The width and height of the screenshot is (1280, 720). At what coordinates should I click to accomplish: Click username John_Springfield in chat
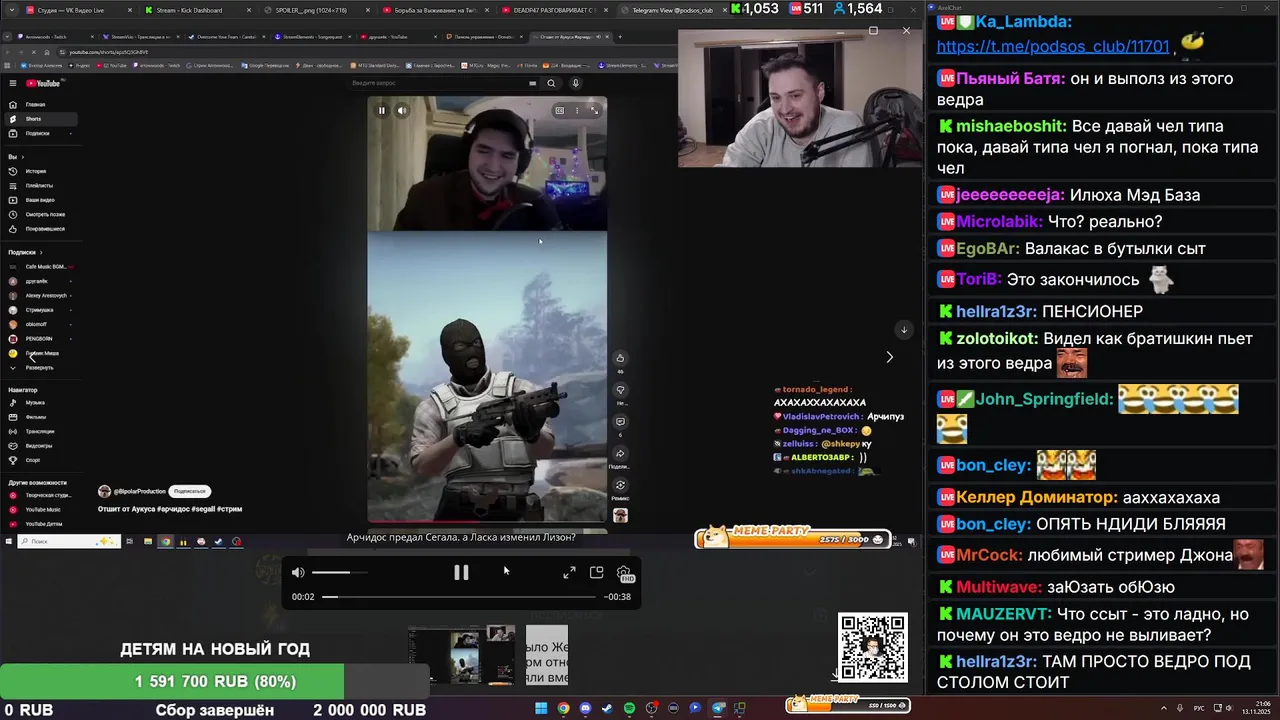1045,399
